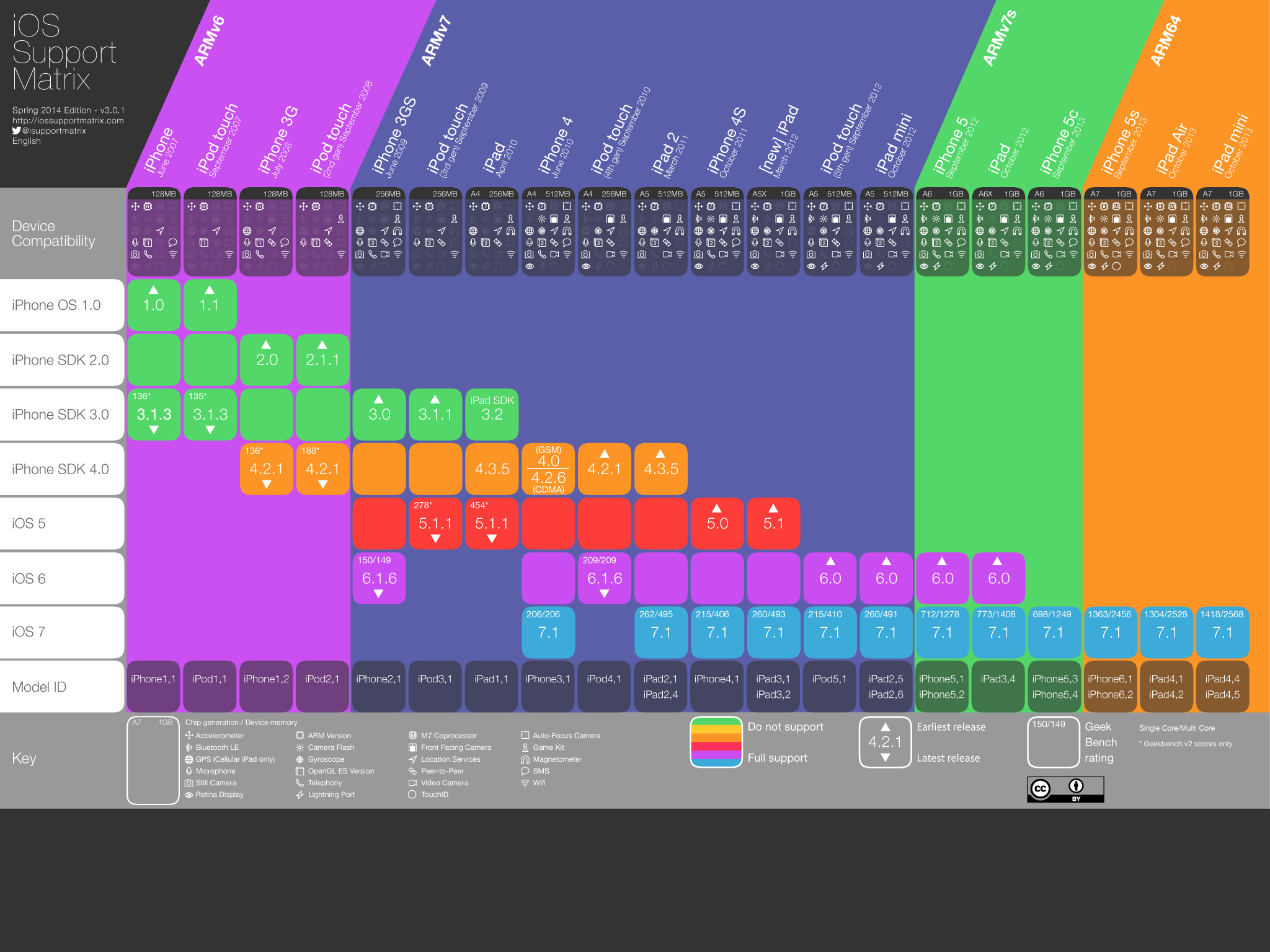Image resolution: width=1270 pixels, height=952 pixels.
Task: Click the ARMv6 architecture heading
Action: [209, 41]
